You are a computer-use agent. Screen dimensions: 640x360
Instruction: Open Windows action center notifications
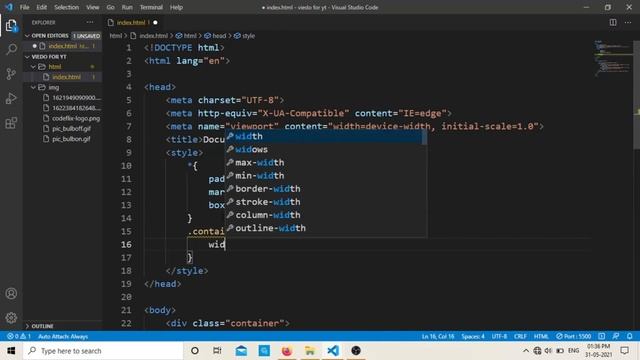tap(624, 351)
